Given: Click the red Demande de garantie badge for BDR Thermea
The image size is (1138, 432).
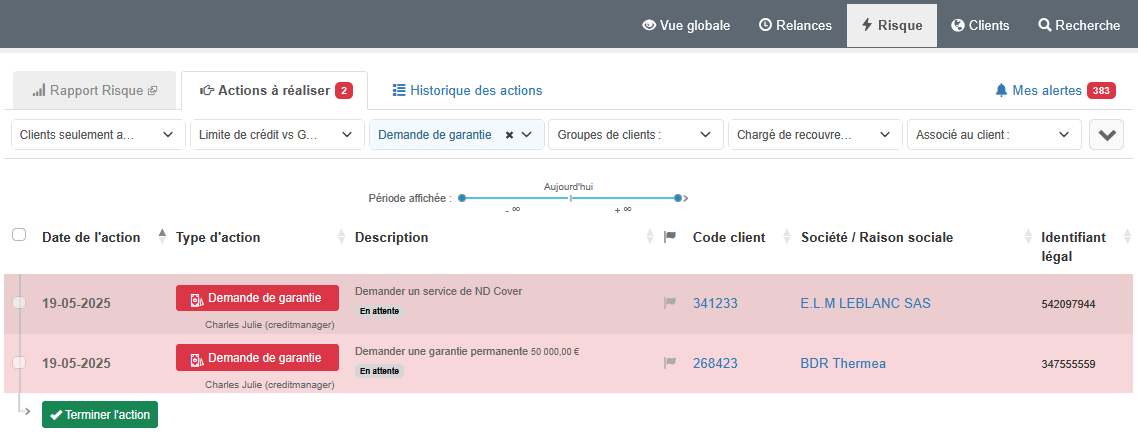Looking at the screenshot, I should pyautogui.click(x=257, y=357).
